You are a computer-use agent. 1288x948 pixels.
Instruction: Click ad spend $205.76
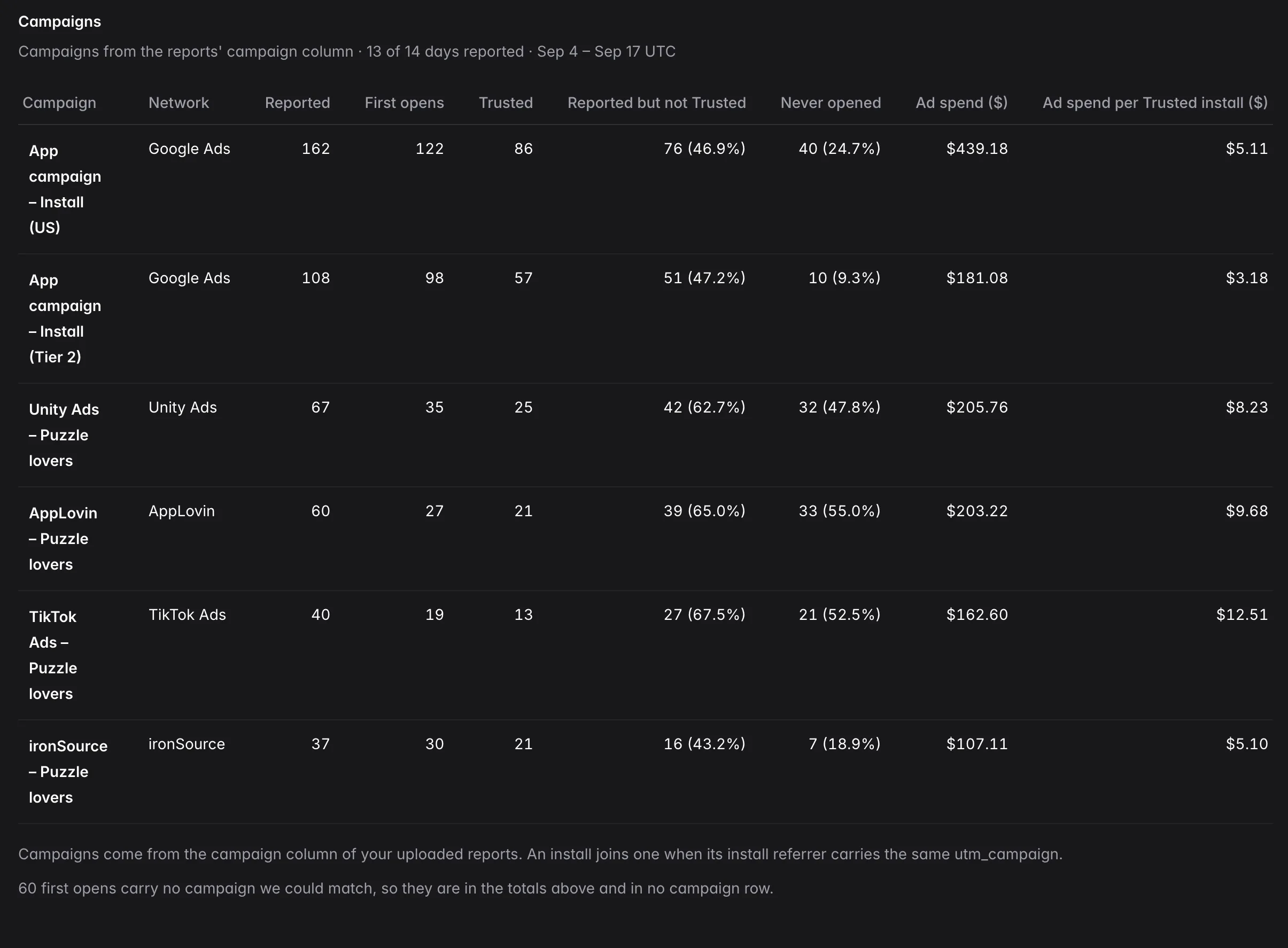[x=977, y=407]
